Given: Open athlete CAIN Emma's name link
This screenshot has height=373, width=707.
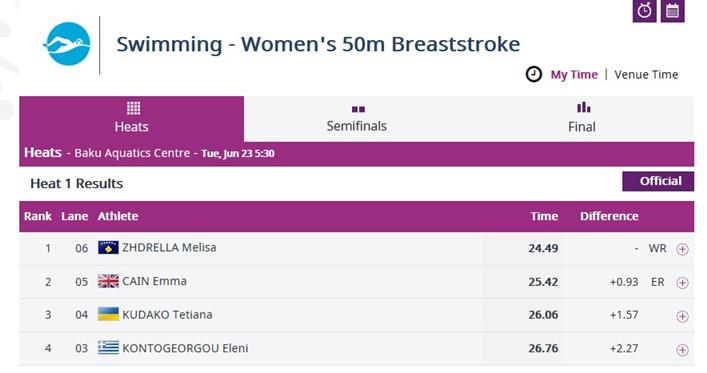Looking at the screenshot, I should click(154, 281).
